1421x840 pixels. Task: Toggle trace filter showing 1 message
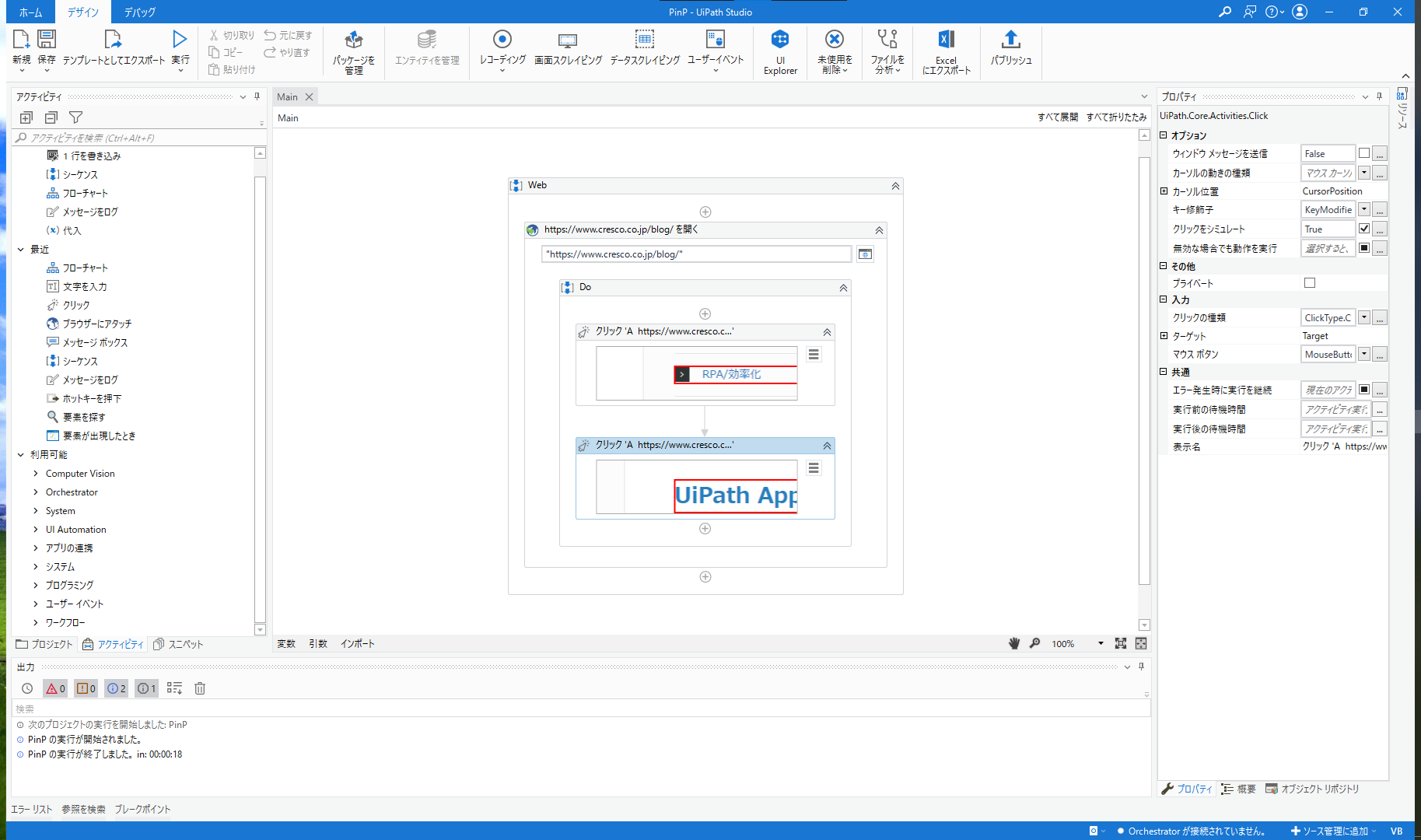pyautogui.click(x=147, y=688)
